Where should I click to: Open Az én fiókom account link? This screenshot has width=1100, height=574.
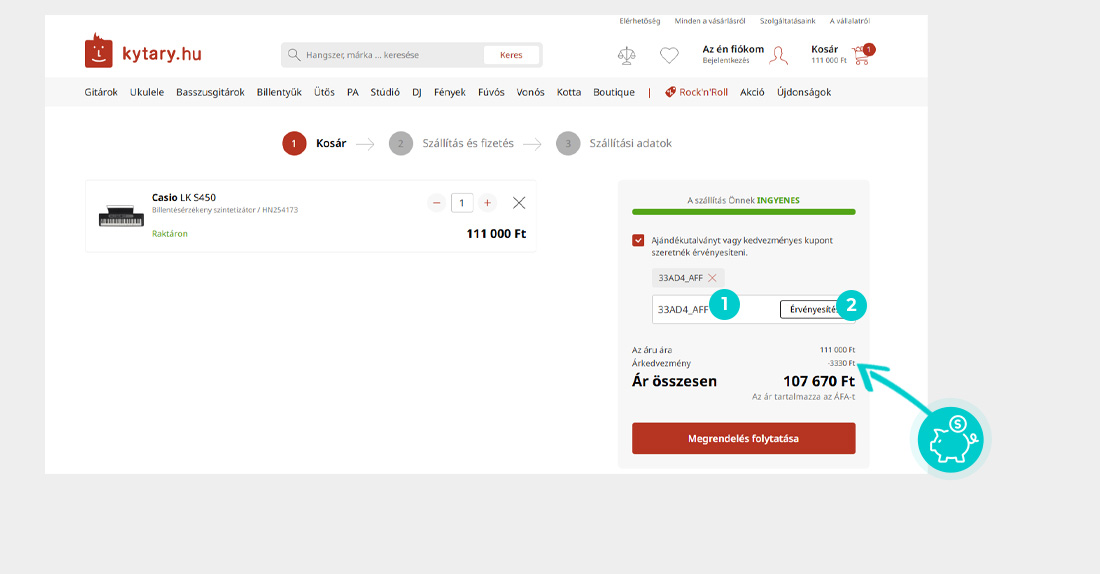click(733, 49)
